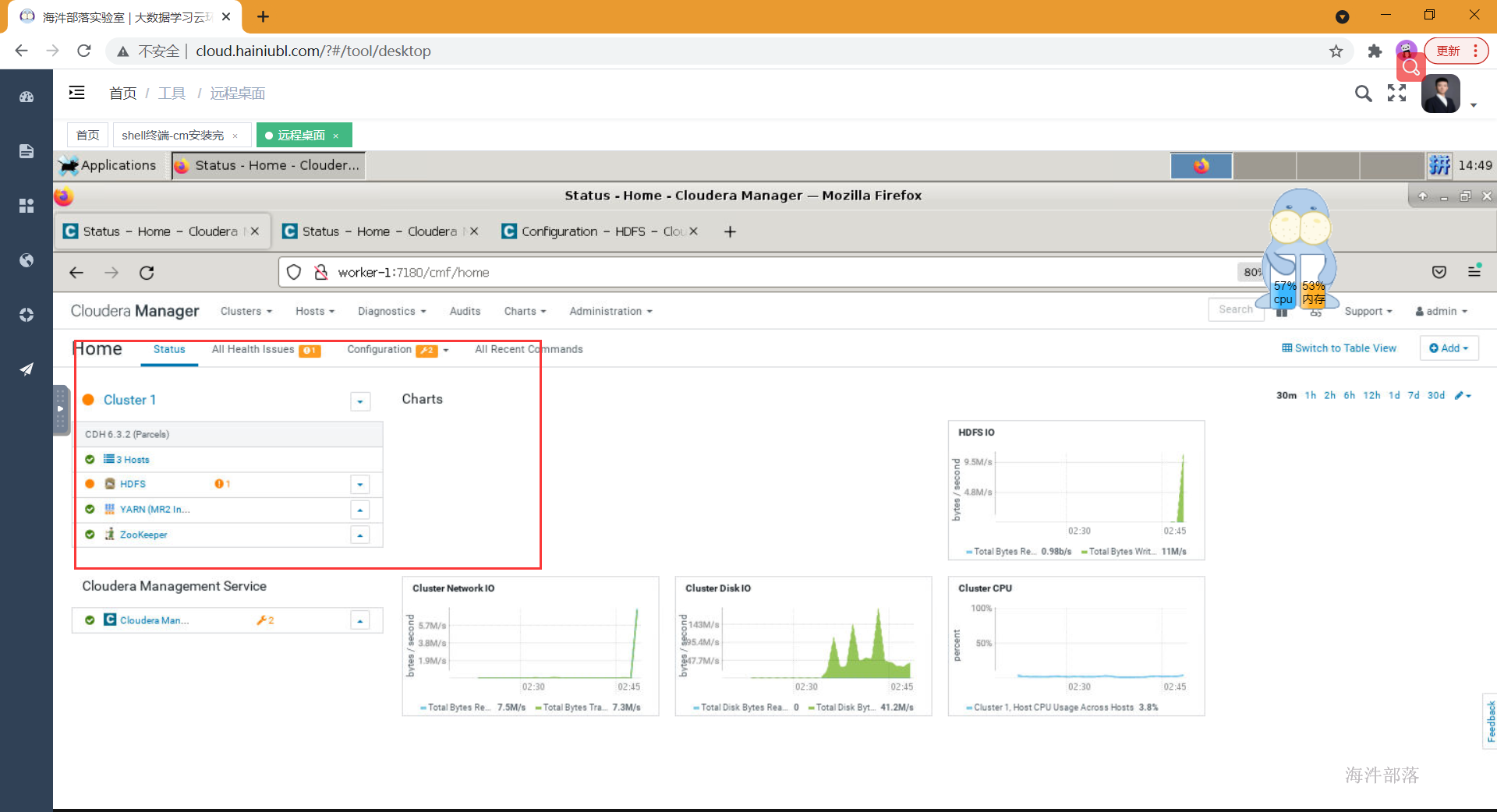Toggle fullscreen with the expand icon
Screen dimensions: 1497x812
(x=1397, y=94)
